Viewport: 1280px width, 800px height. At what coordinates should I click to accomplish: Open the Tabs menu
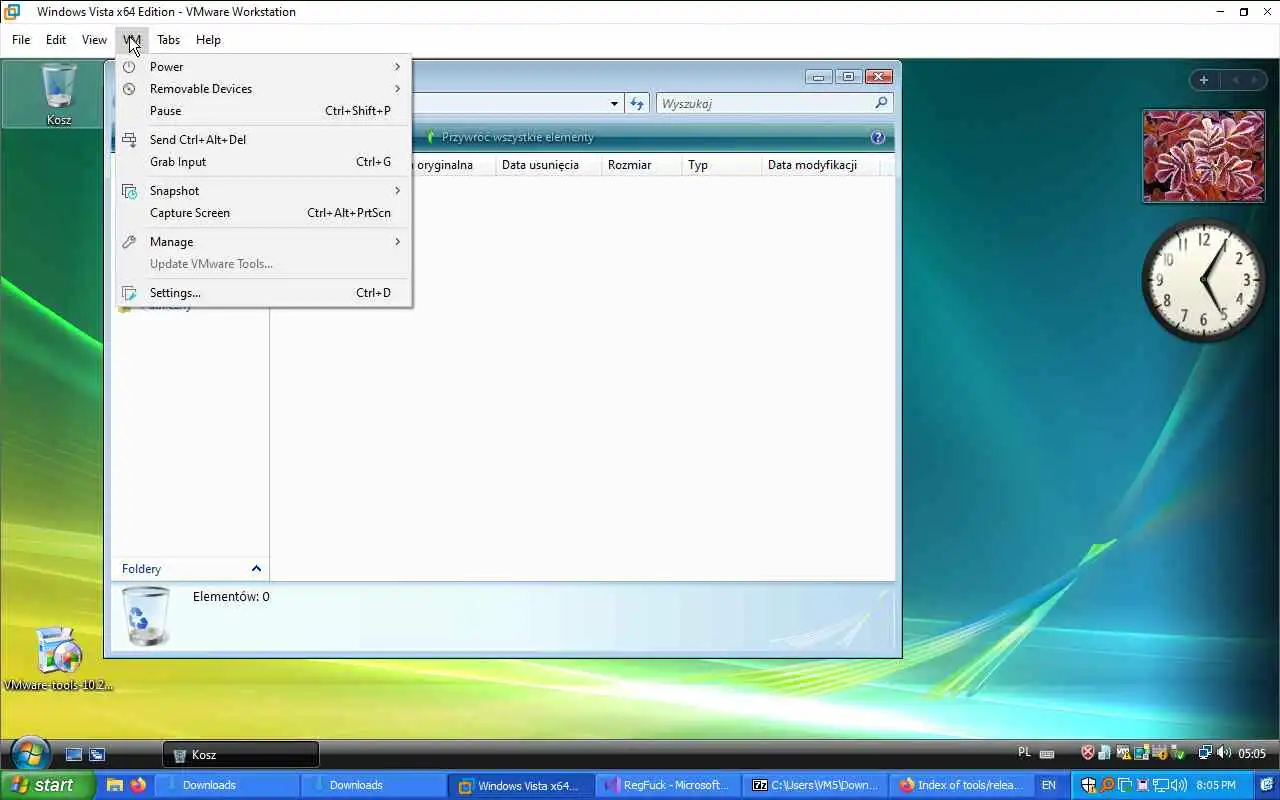click(168, 40)
